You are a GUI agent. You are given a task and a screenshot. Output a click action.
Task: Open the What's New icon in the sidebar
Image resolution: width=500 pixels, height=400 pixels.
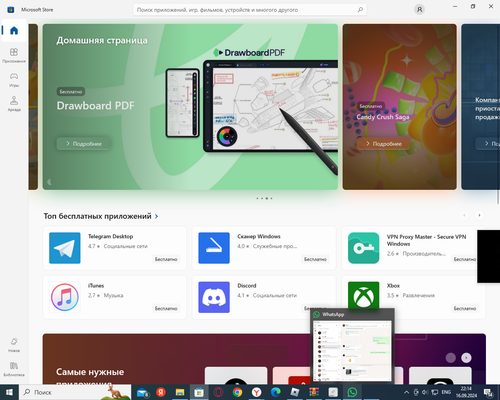(14, 345)
